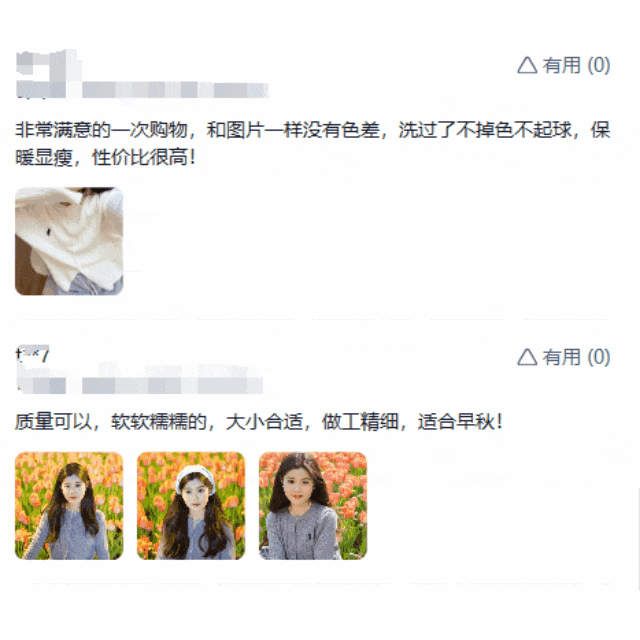
Task: Mark the white sweater review as 有用
Action: [x=564, y=65]
